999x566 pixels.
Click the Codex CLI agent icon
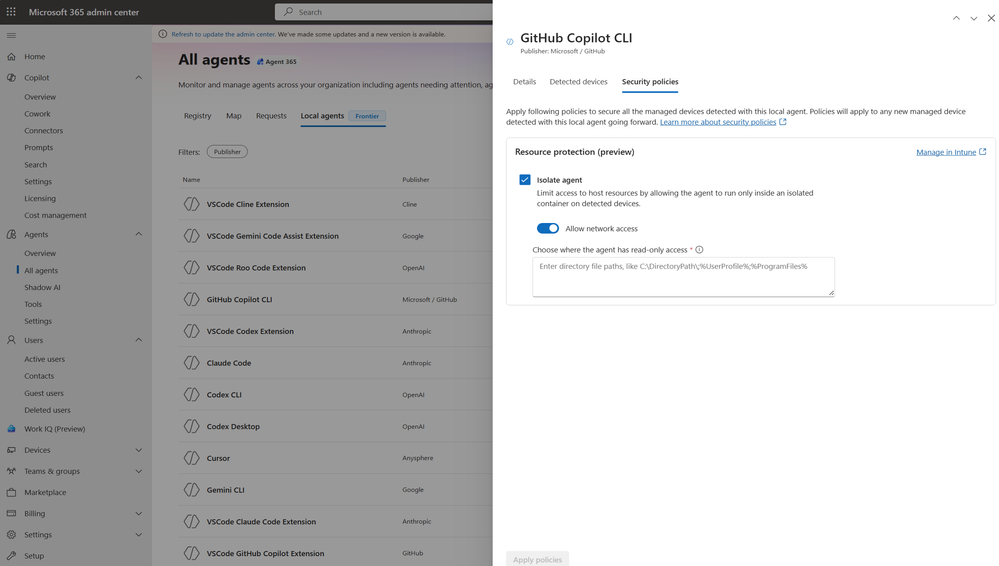[x=192, y=395]
